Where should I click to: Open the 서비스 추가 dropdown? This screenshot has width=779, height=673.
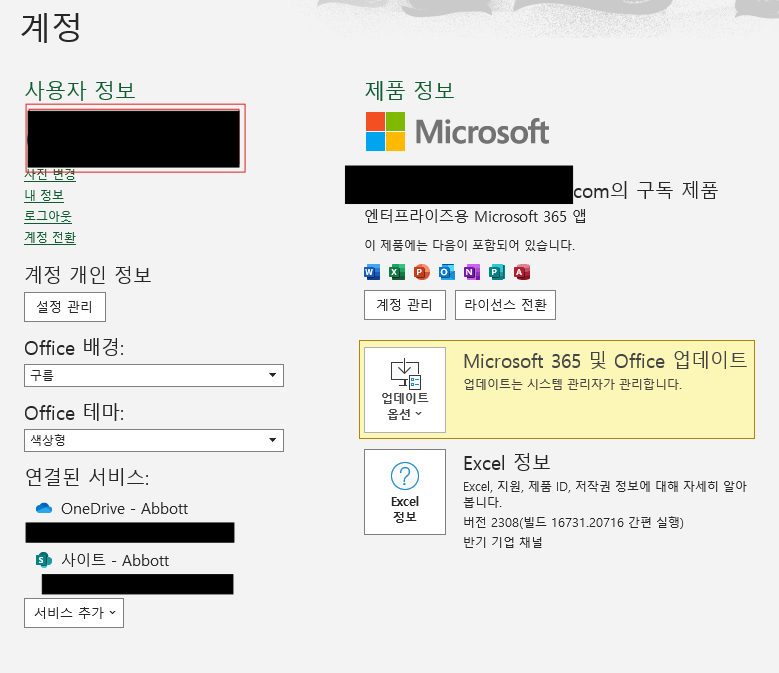[74, 613]
